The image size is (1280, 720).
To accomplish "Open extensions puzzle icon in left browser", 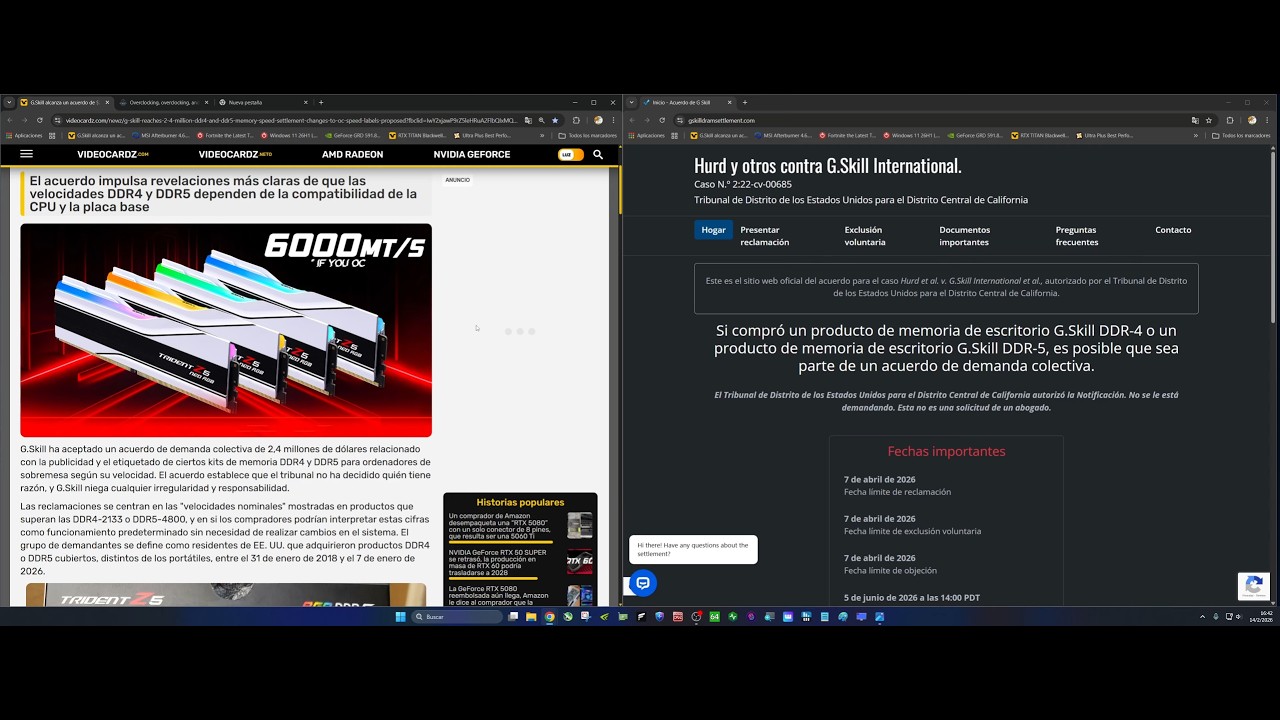I will tap(576, 120).
